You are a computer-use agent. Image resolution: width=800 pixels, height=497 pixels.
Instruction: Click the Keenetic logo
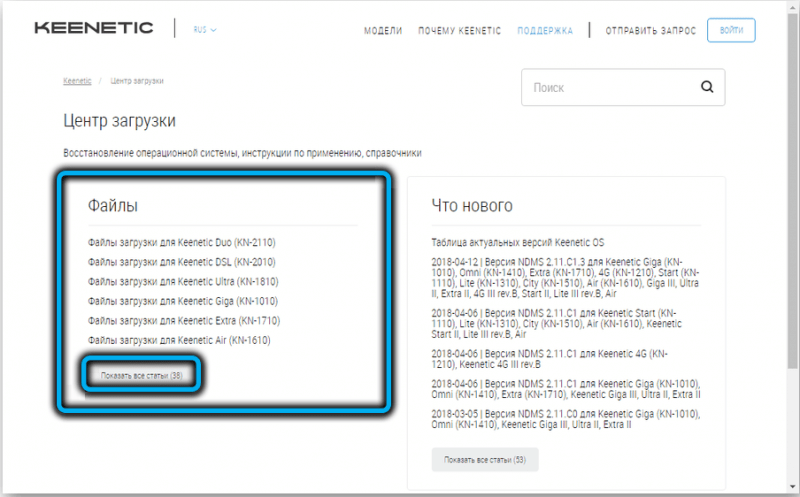(94, 28)
